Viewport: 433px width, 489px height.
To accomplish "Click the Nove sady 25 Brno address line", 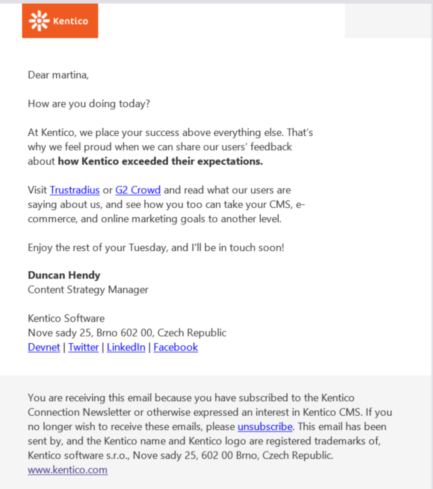I will coord(127,333).
